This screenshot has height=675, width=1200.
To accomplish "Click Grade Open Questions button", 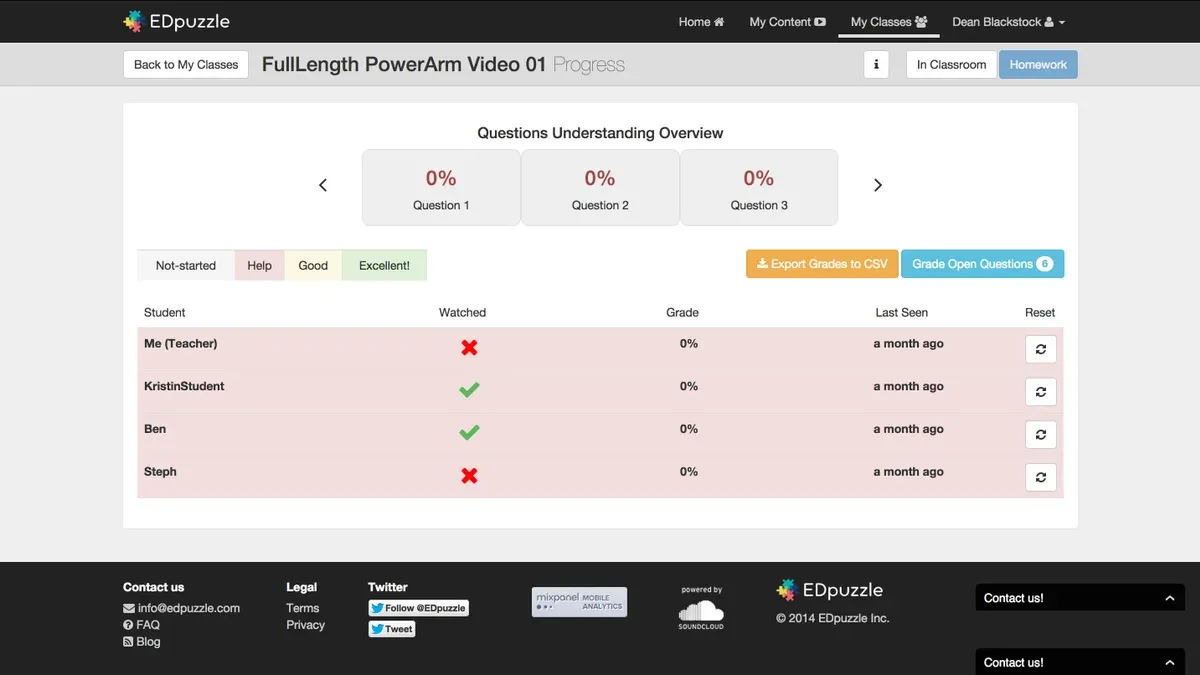I will (982, 264).
